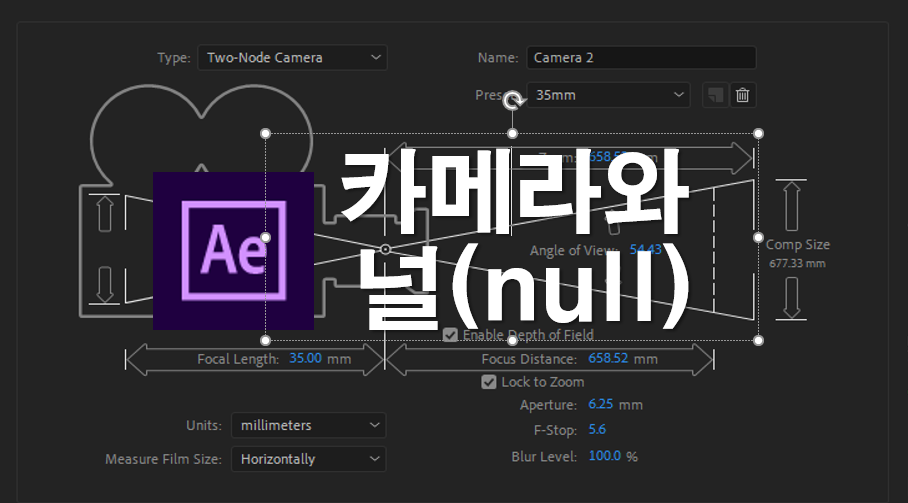Select Angle of View value 54.43
The width and height of the screenshot is (908, 503).
click(x=646, y=249)
